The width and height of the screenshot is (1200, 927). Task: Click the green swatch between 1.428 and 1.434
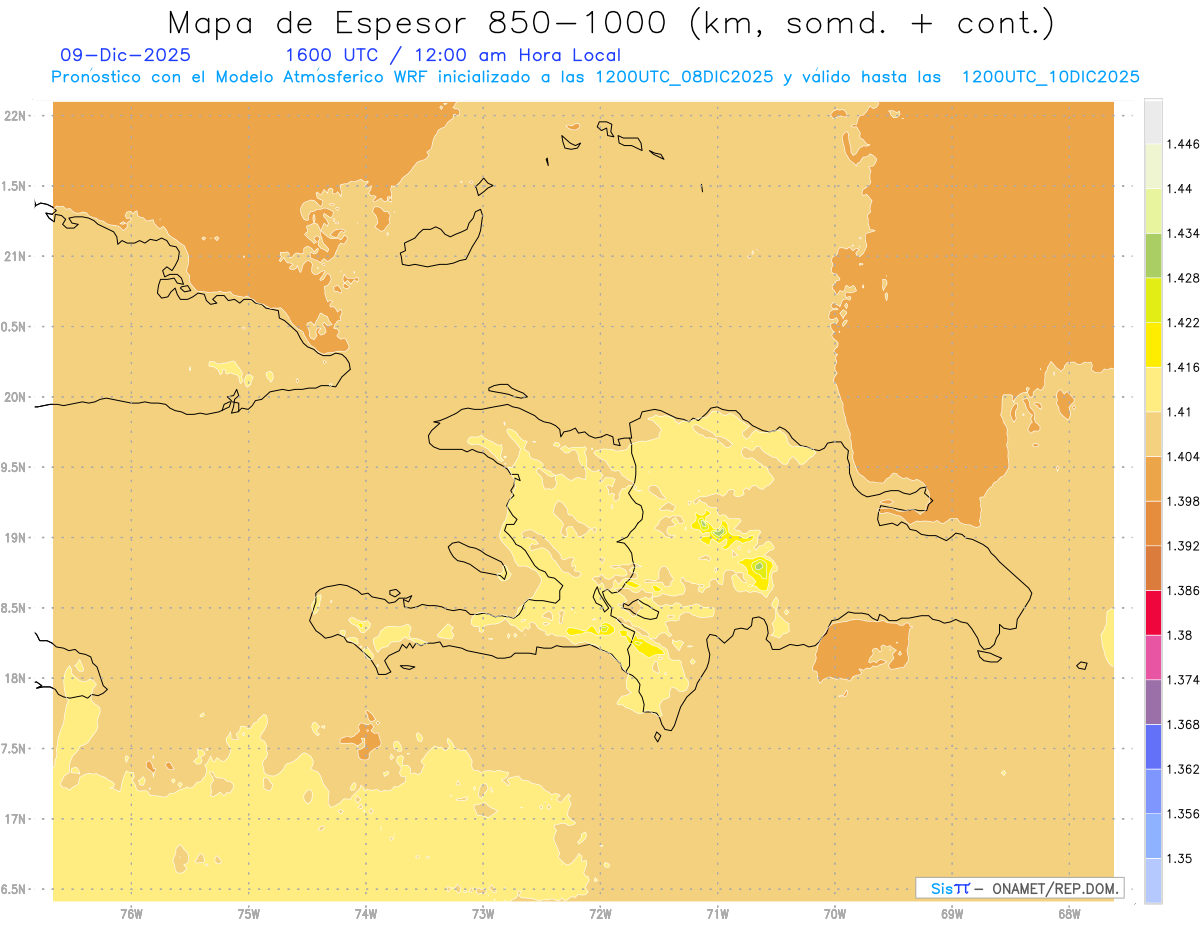pyautogui.click(x=1153, y=255)
